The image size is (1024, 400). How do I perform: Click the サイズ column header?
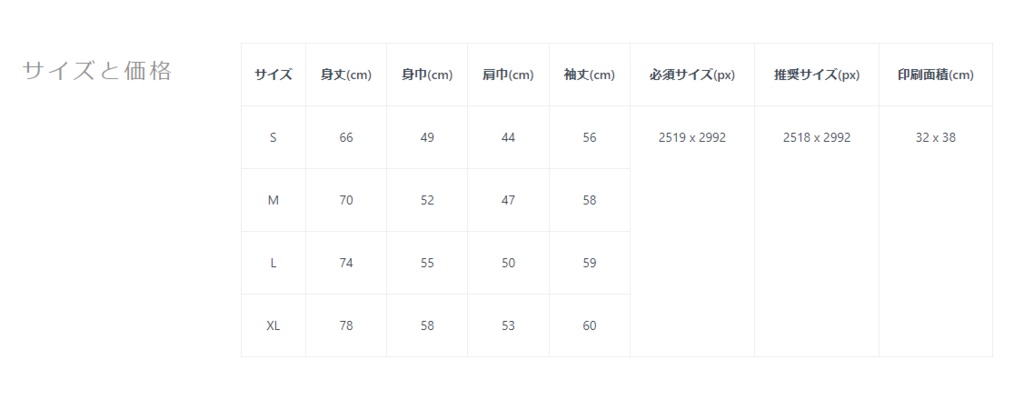273,74
